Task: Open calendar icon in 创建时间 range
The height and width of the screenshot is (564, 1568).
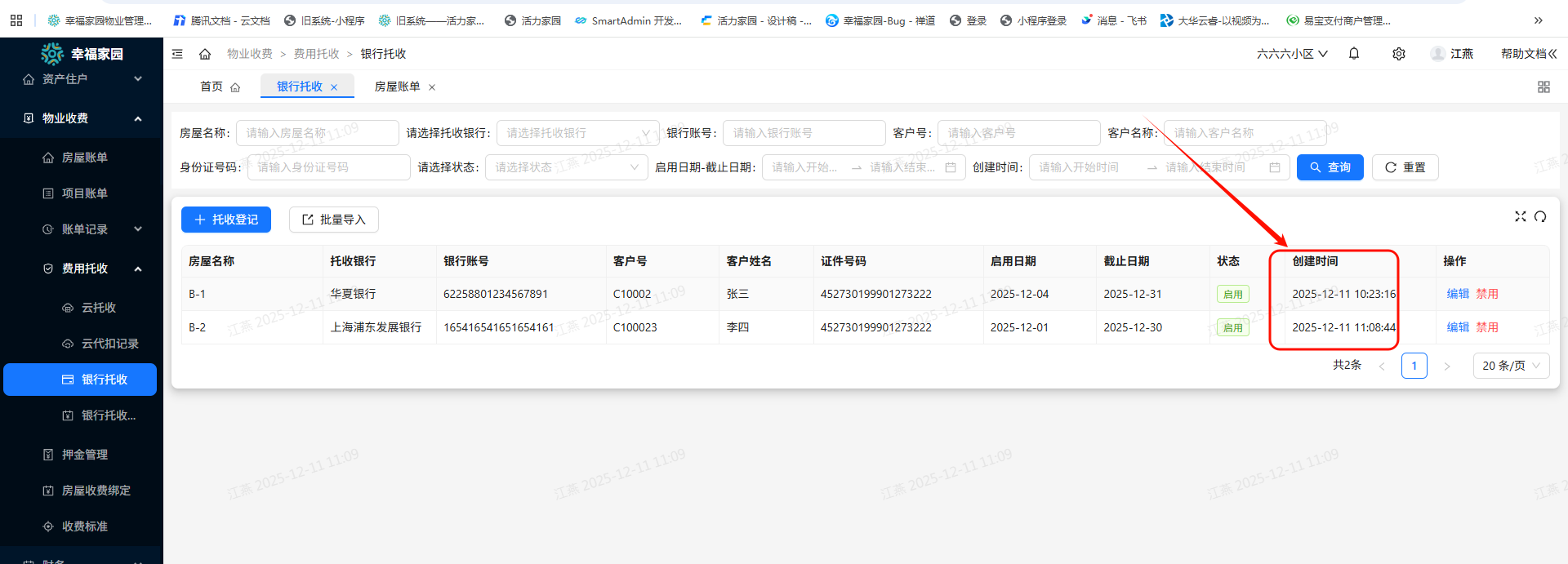Action: click(x=1275, y=167)
